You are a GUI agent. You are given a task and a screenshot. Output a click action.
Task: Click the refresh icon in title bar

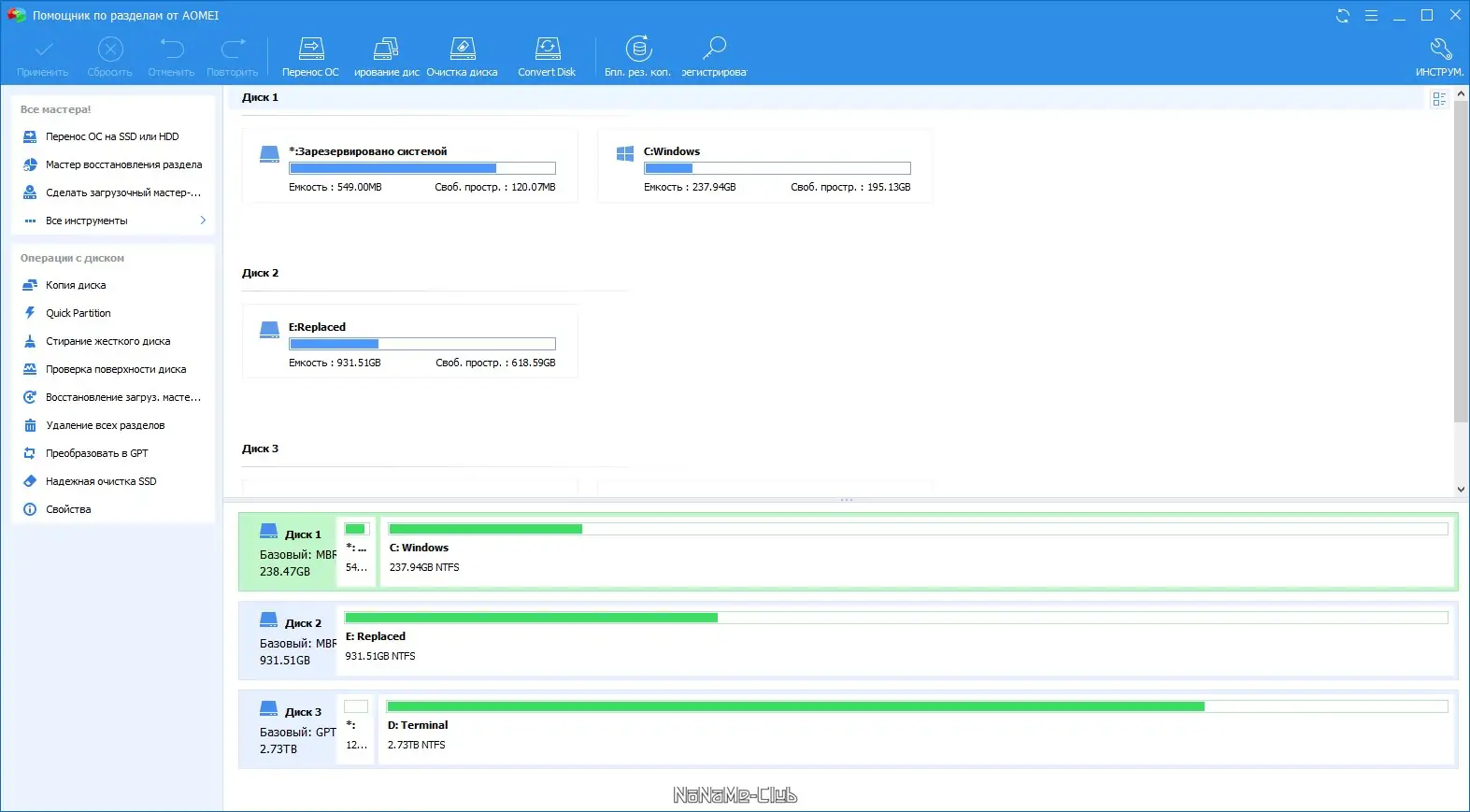pyautogui.click(x=1343, y=16)
